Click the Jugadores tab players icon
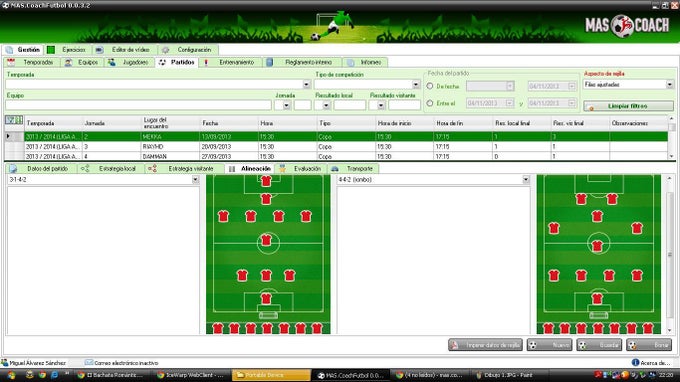 pos(111,62)
